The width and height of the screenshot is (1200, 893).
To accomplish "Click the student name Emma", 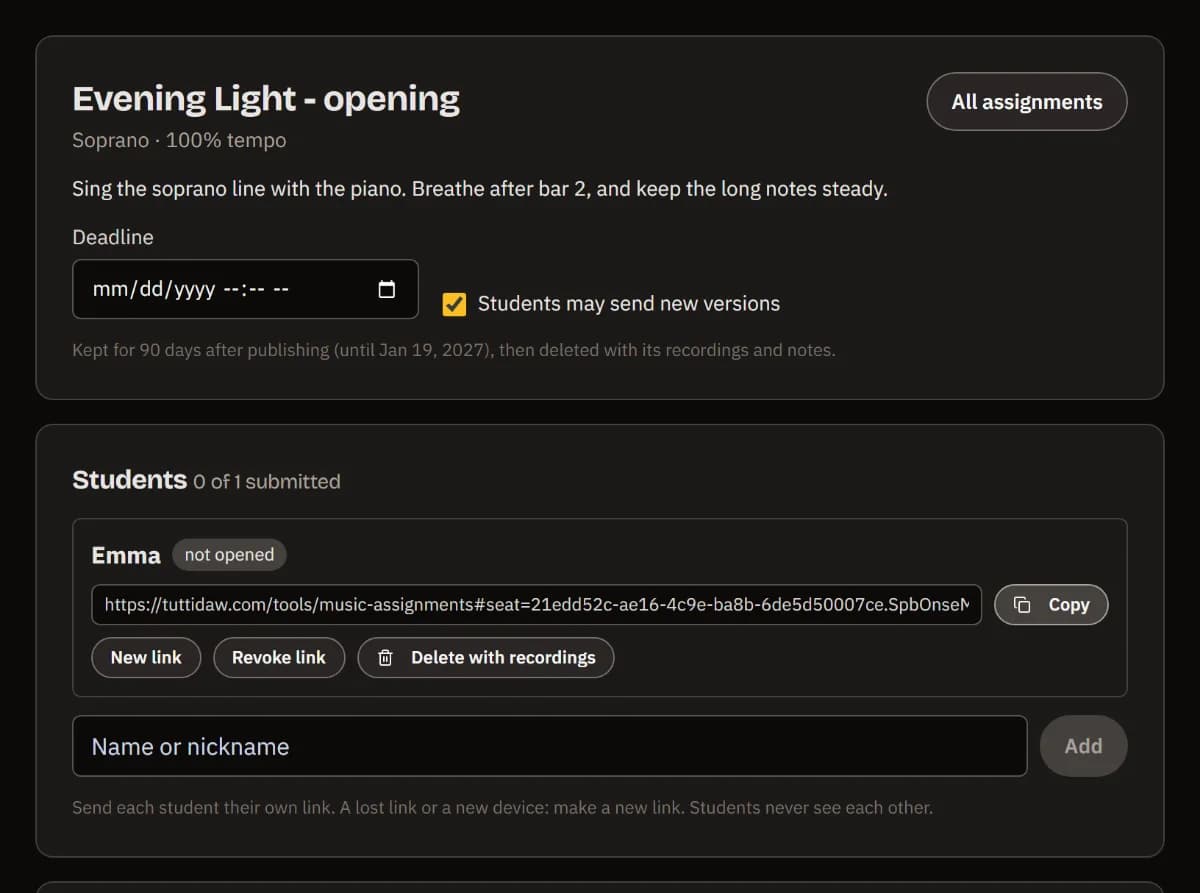I will pos(126,556).
